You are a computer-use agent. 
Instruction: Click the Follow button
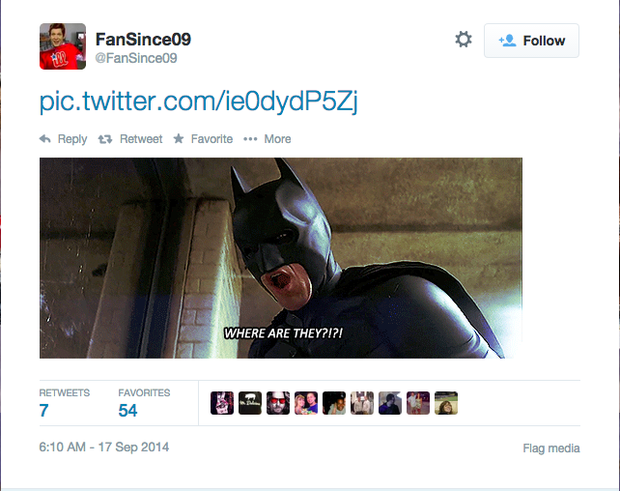click(x=531, y=40)
